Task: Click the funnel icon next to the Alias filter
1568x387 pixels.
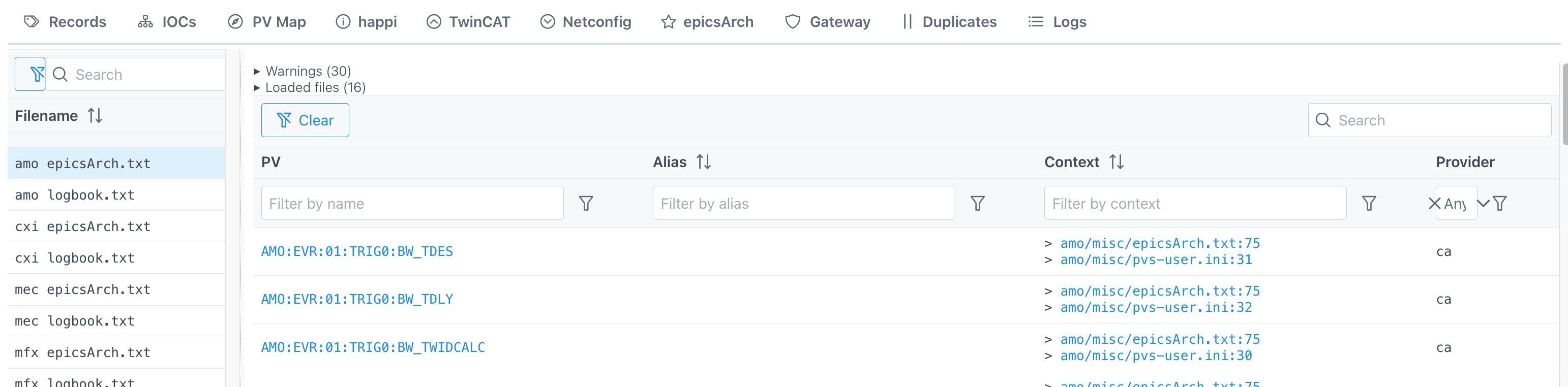Action: coord(978,203)
